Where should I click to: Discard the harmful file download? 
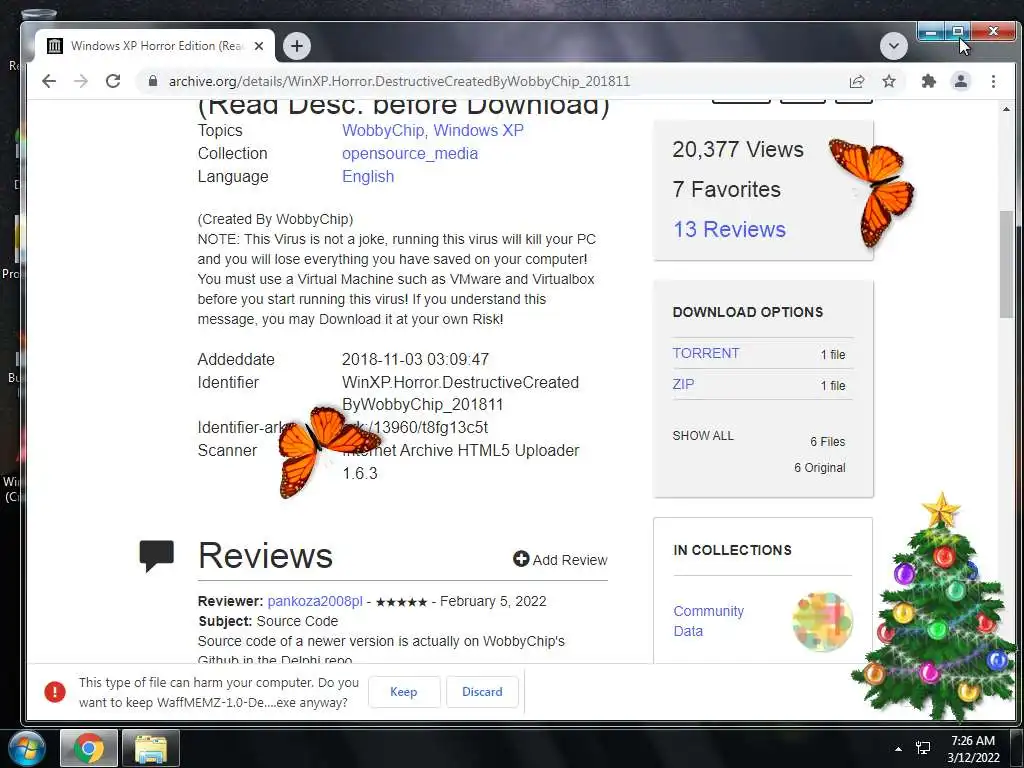coord(482,692)
